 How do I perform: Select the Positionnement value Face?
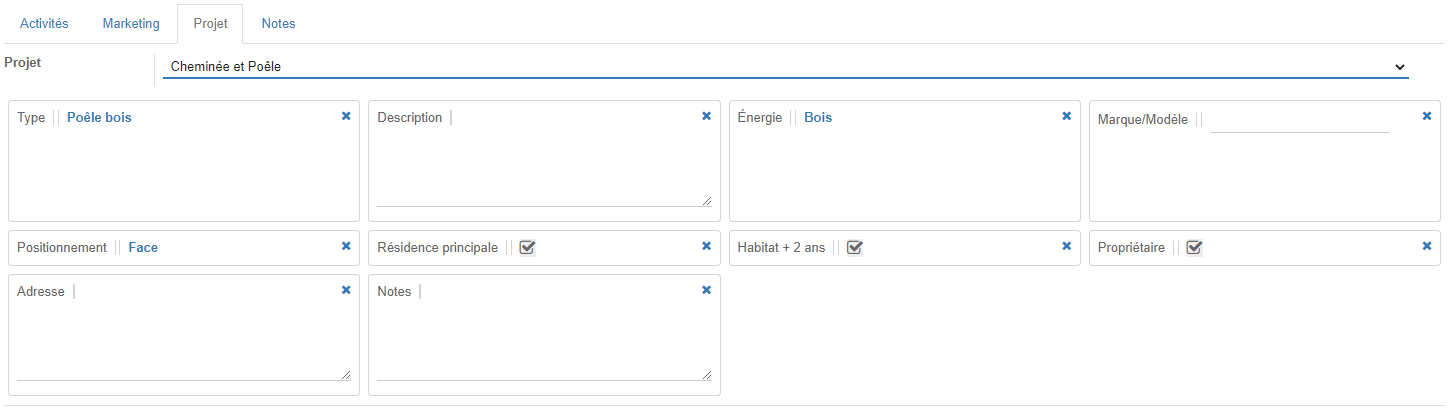(x=143, y=248)
